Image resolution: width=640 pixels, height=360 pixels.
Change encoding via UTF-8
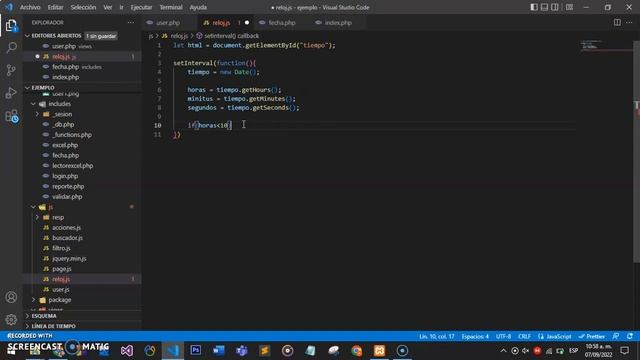(x=503, y=336)
